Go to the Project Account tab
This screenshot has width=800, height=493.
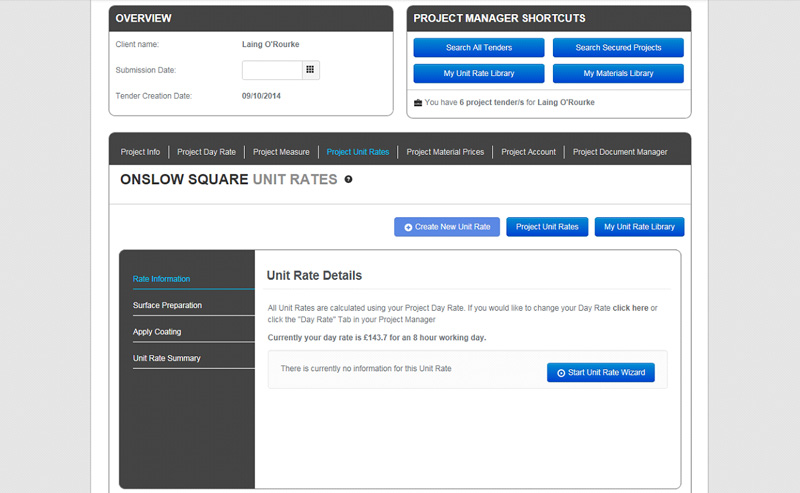coord(528,152)
